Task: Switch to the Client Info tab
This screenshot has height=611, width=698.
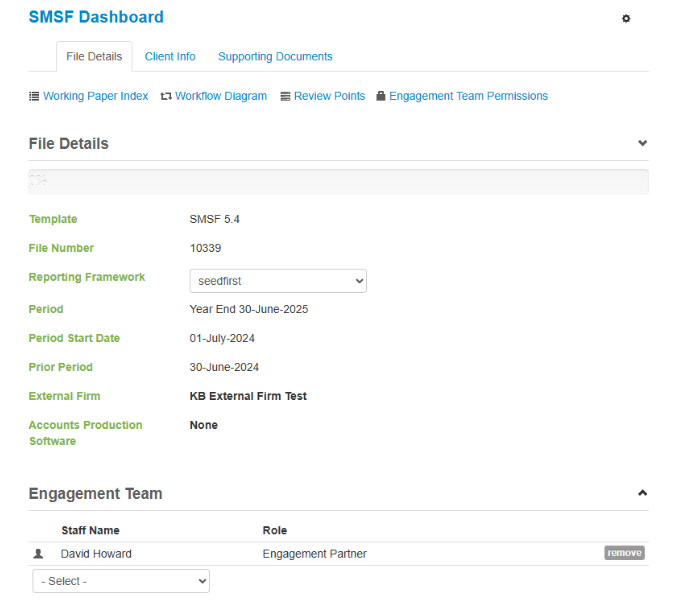Action: pos(170,57)
